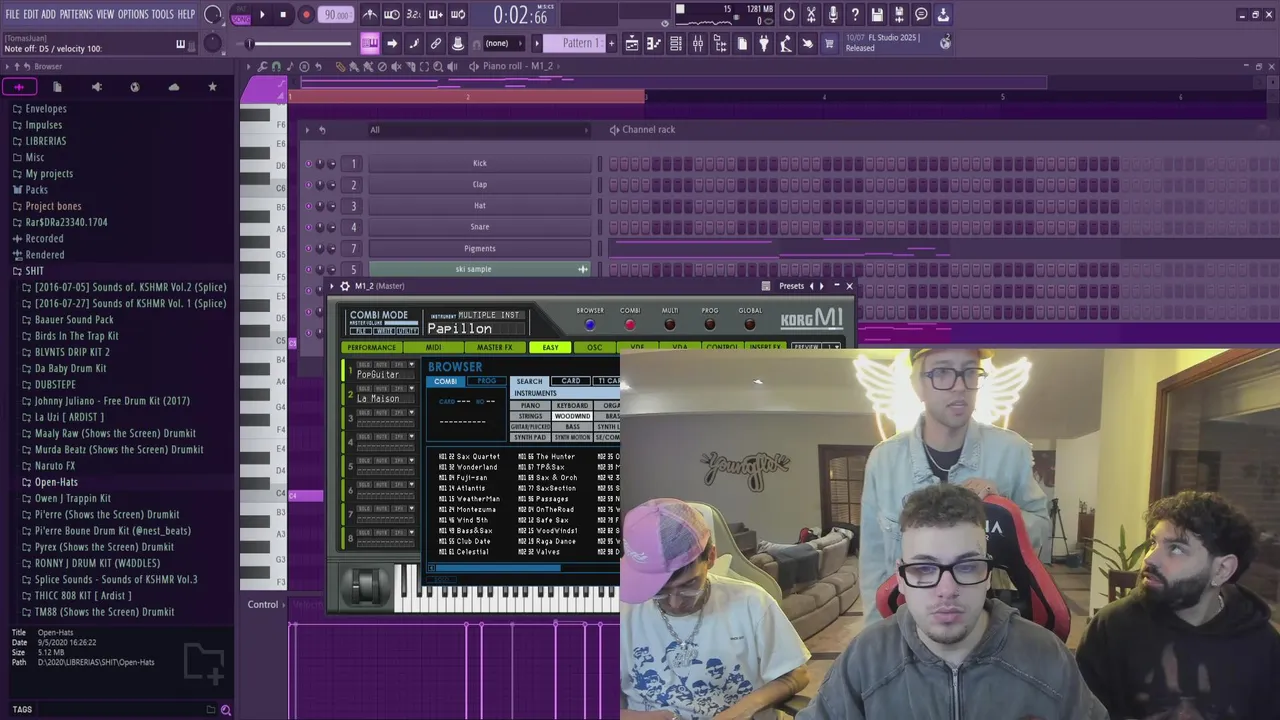Open the M1_2 plugin gear settings icon
The image size is (1280, 720).
[x=345, y=286]
